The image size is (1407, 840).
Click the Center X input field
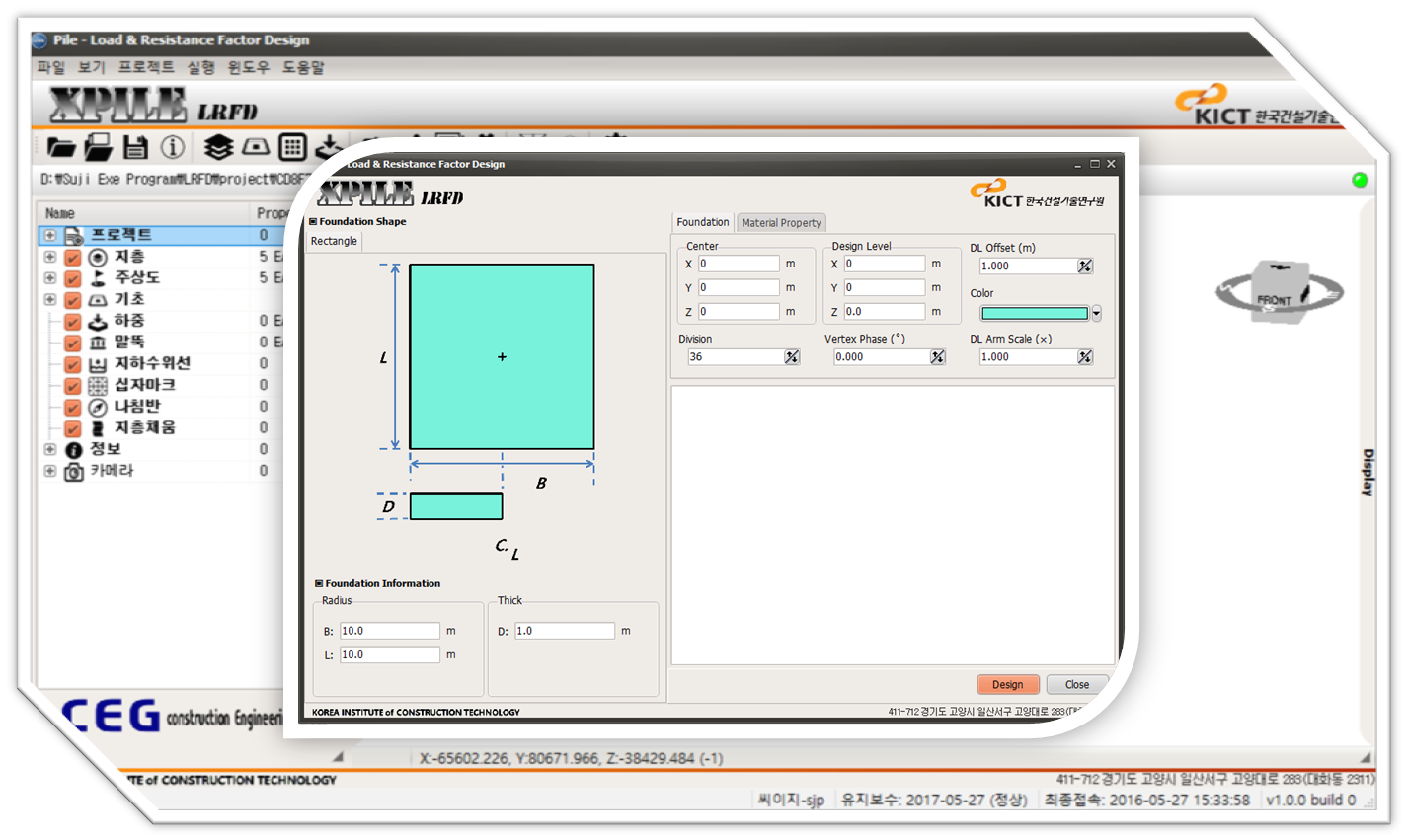point(740,264)
